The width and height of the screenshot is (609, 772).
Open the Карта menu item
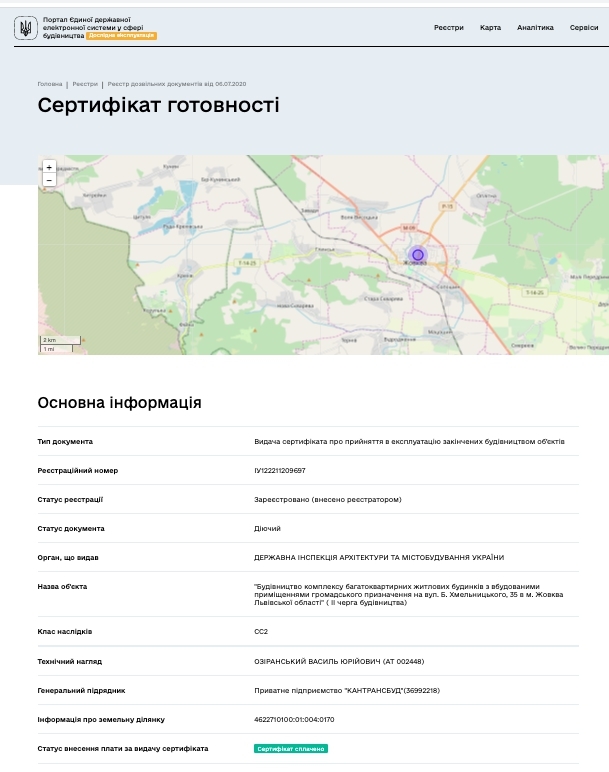490,28
